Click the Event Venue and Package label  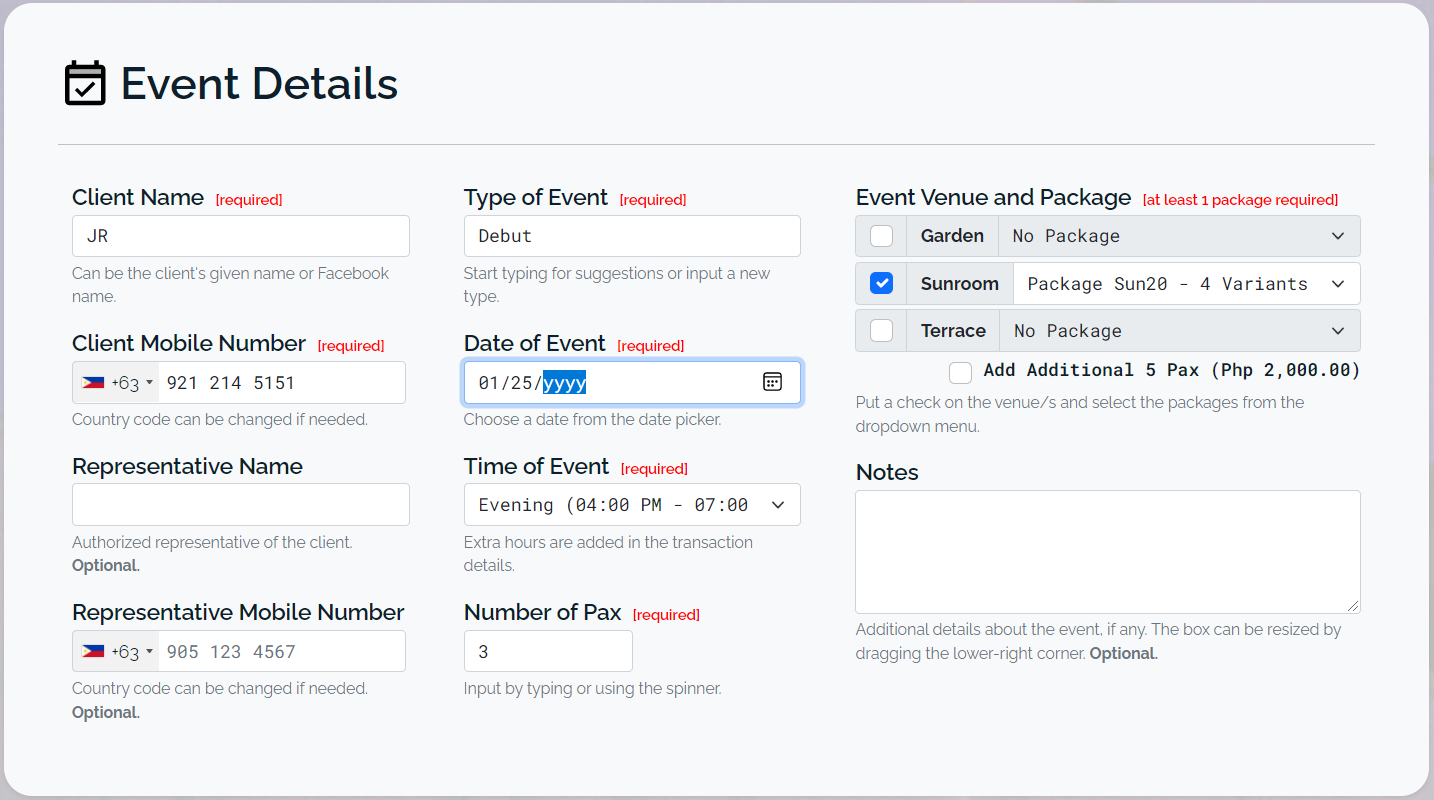point(993,198)
